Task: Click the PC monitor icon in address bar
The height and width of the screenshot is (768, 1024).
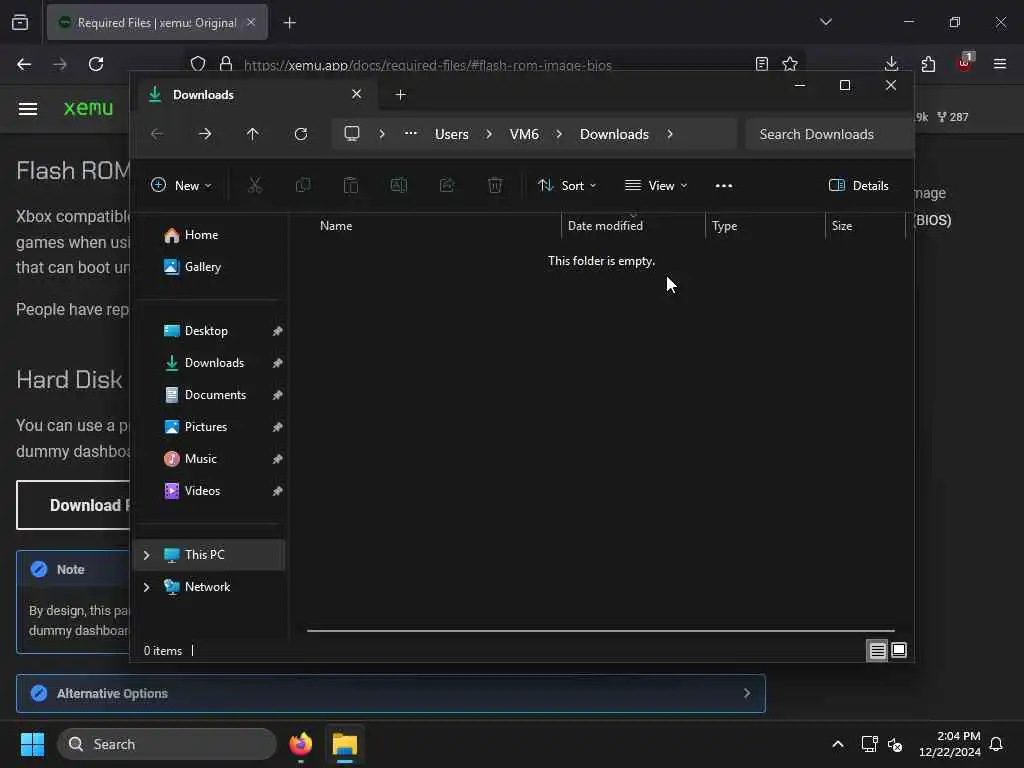Action: click(352, 134)
